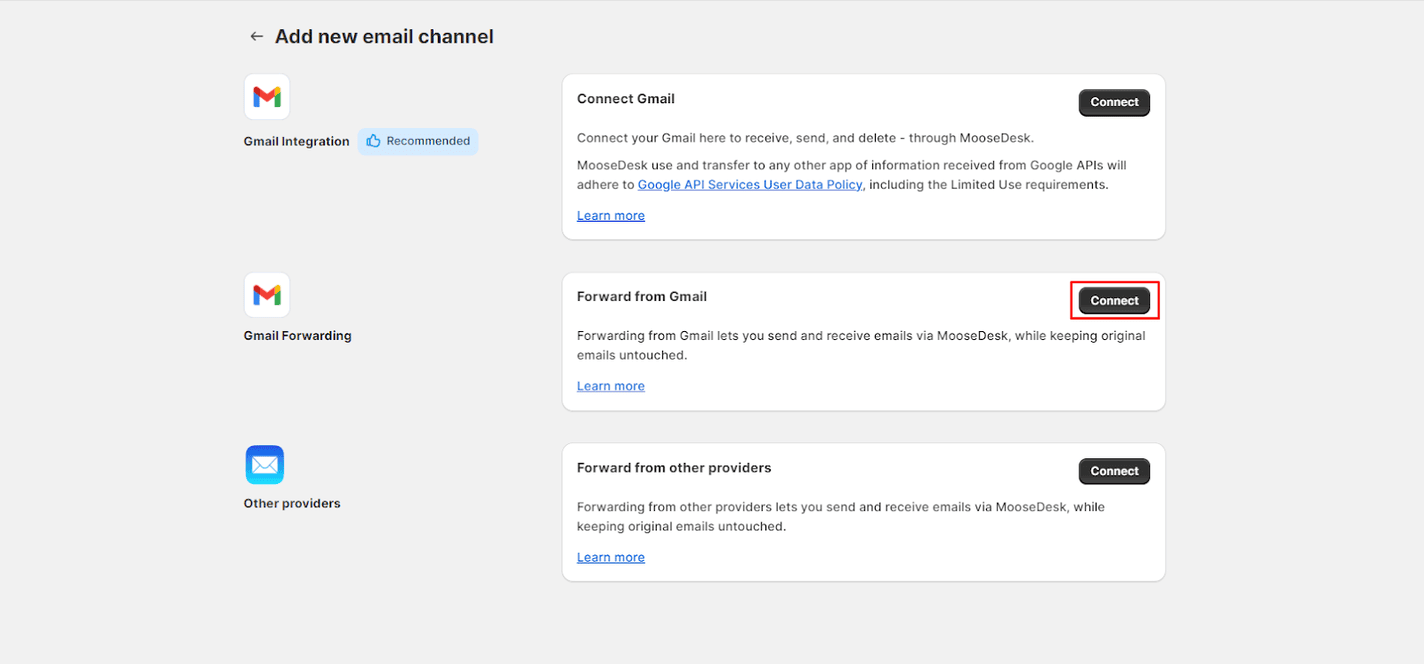Open Learn more under Forward from Gmail

click(x=611, y=386)
